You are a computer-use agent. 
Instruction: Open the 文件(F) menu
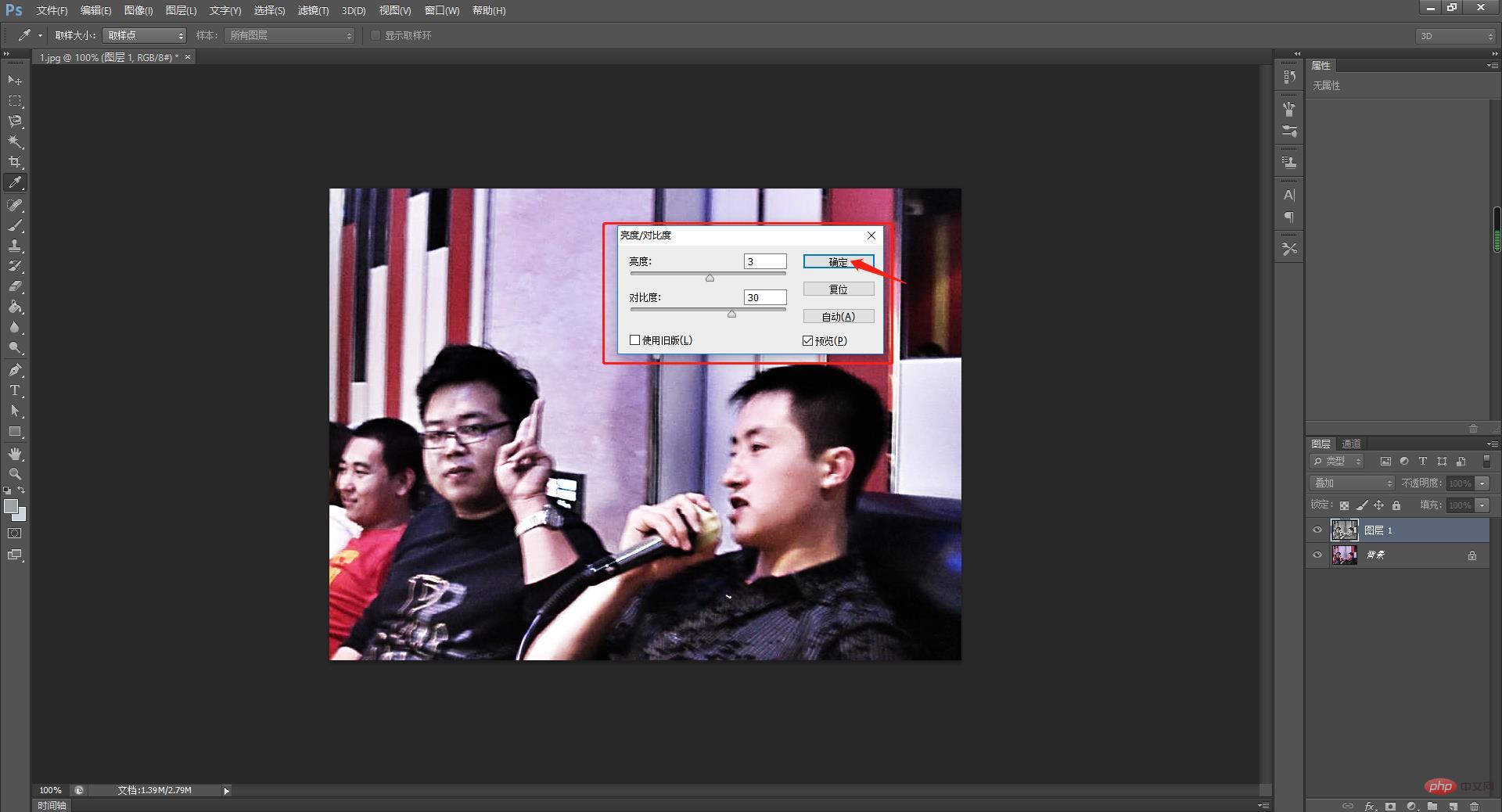click(x=52, y=10)
